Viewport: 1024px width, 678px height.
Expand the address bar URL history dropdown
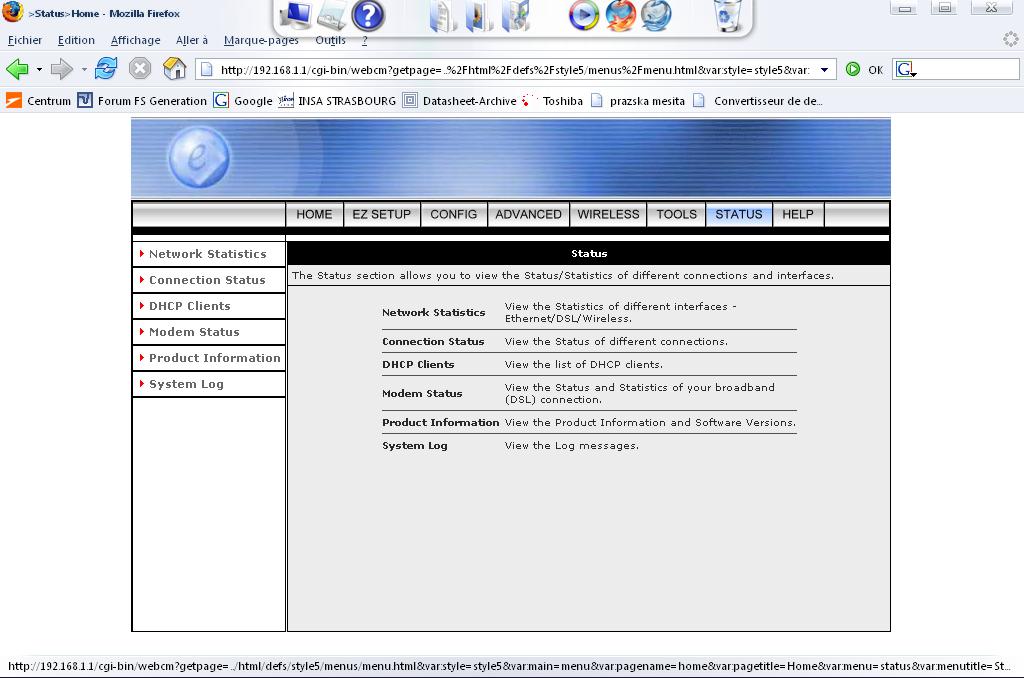pyautogui.click(x=824, y=70)
